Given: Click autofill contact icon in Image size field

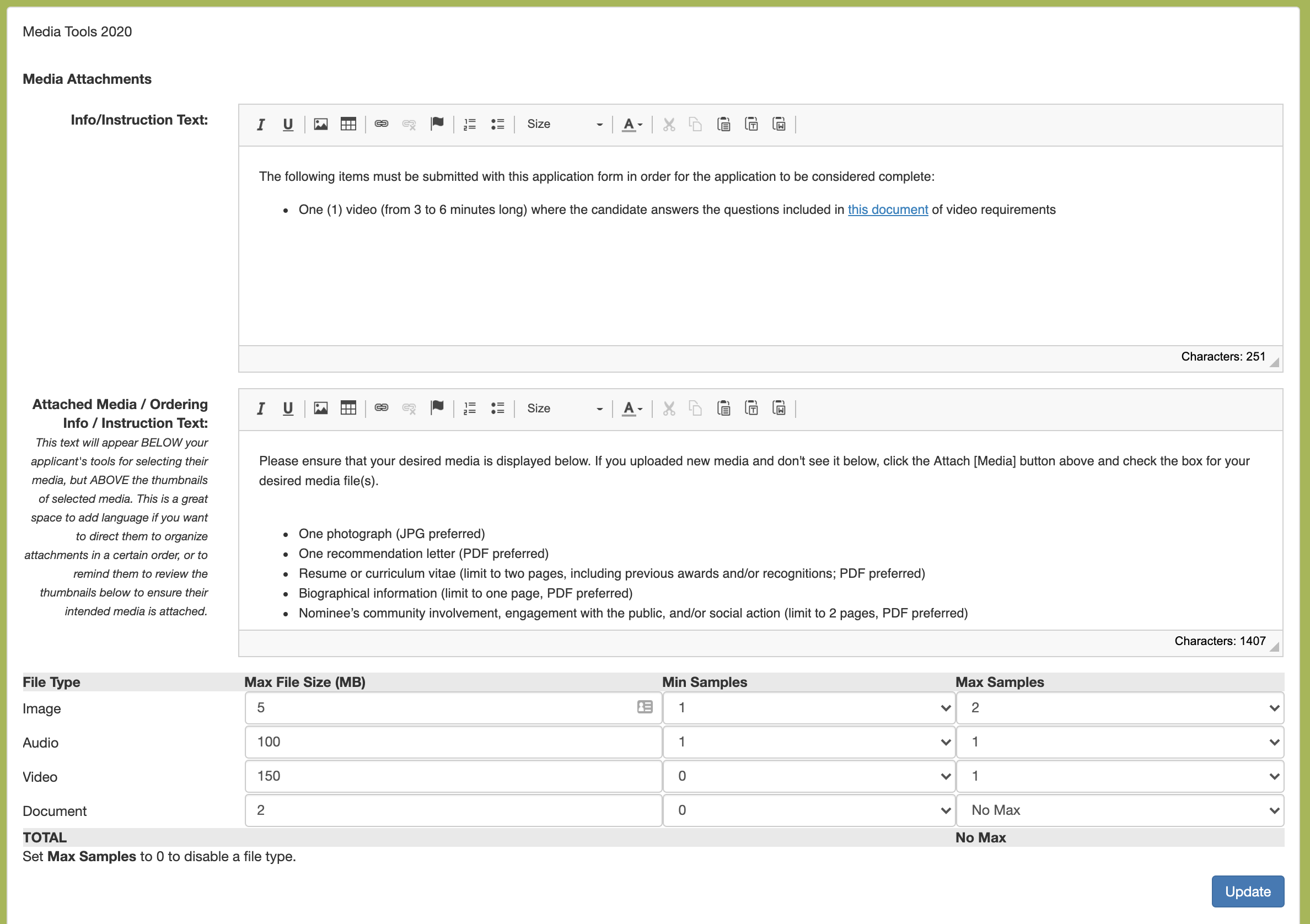Looking at the screenshot, I should 645,707.
